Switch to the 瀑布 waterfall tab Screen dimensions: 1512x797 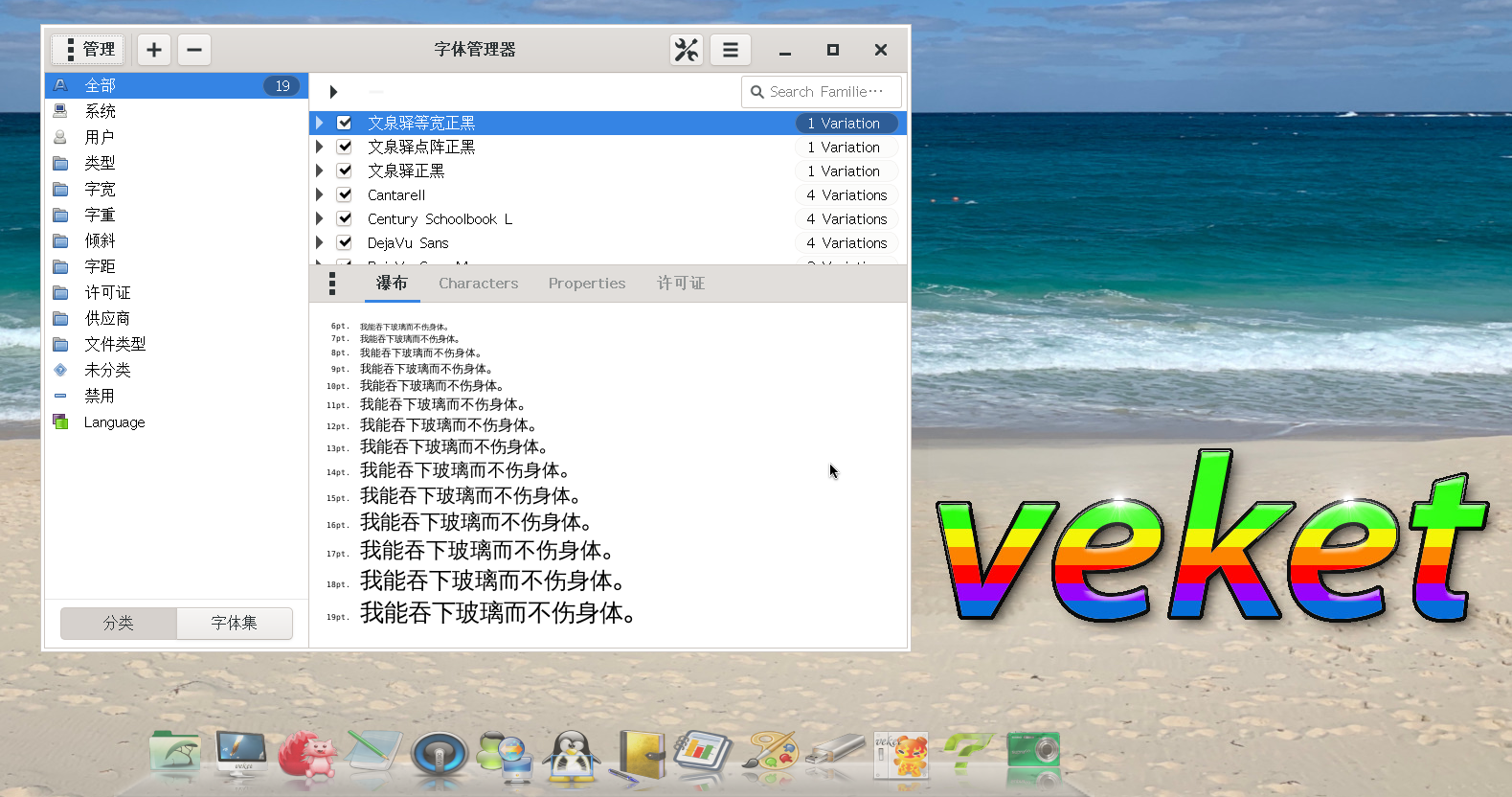click(x=392, y=284)
